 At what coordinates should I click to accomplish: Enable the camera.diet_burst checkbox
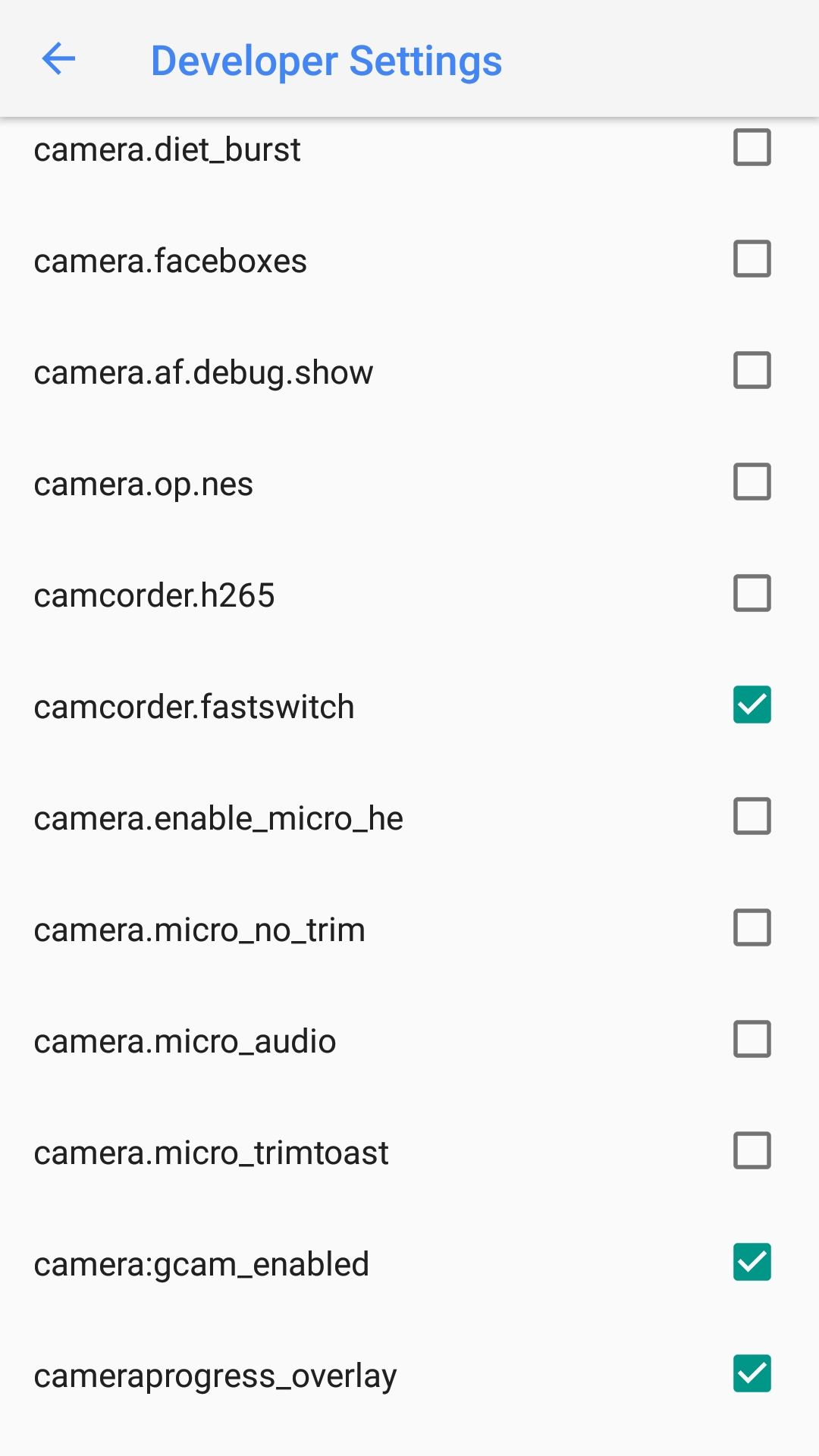tap(752, 147)
